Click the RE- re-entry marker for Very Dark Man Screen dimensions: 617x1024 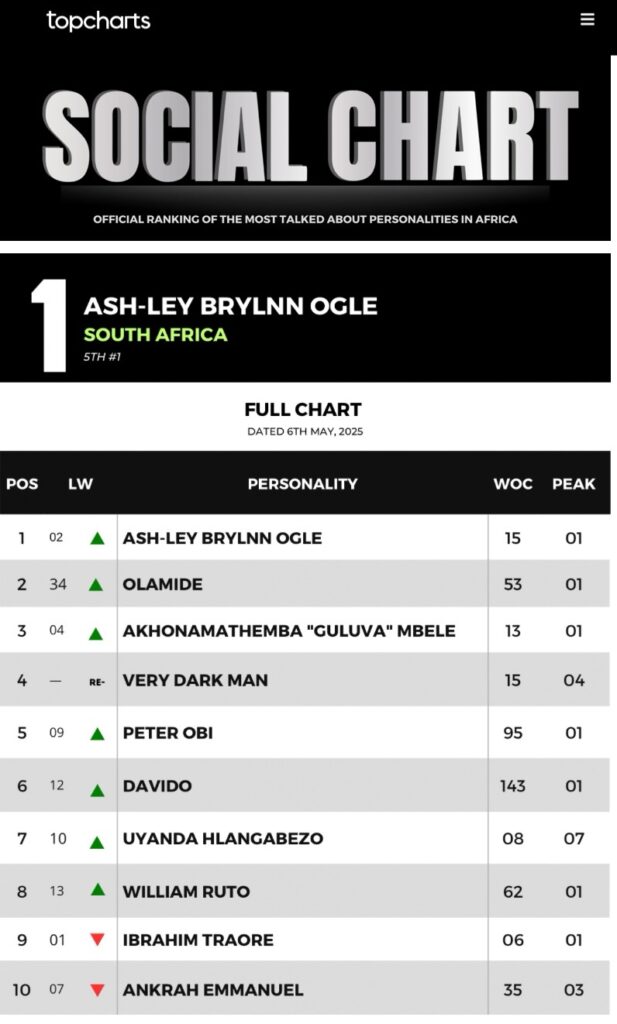[x=97, y=682]
